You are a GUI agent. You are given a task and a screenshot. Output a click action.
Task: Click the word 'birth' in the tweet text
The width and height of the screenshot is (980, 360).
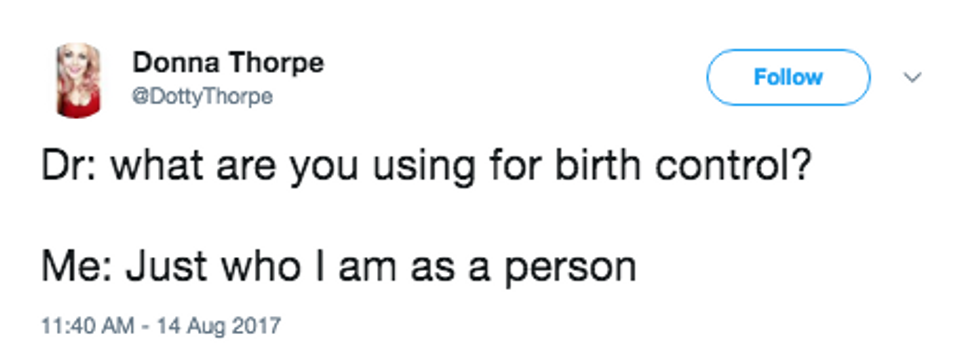(x=596, y=167)
